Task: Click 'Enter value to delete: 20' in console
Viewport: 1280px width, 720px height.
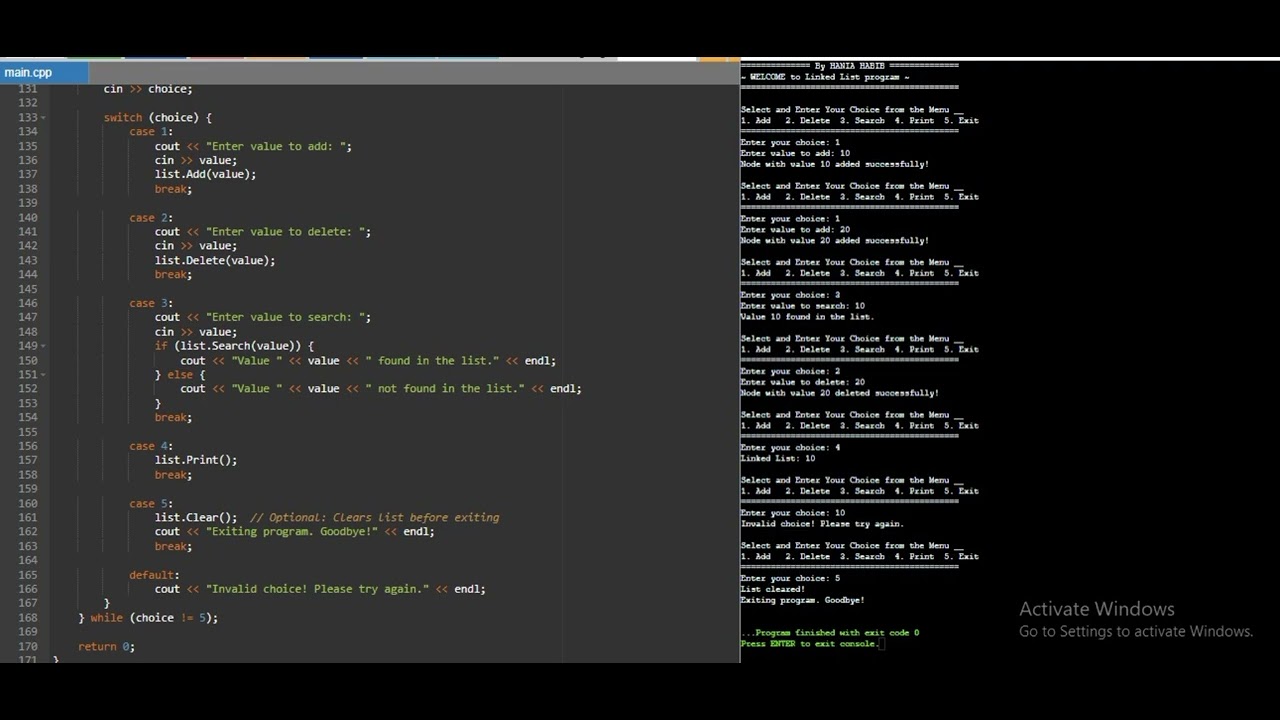Action: [803, 382]
